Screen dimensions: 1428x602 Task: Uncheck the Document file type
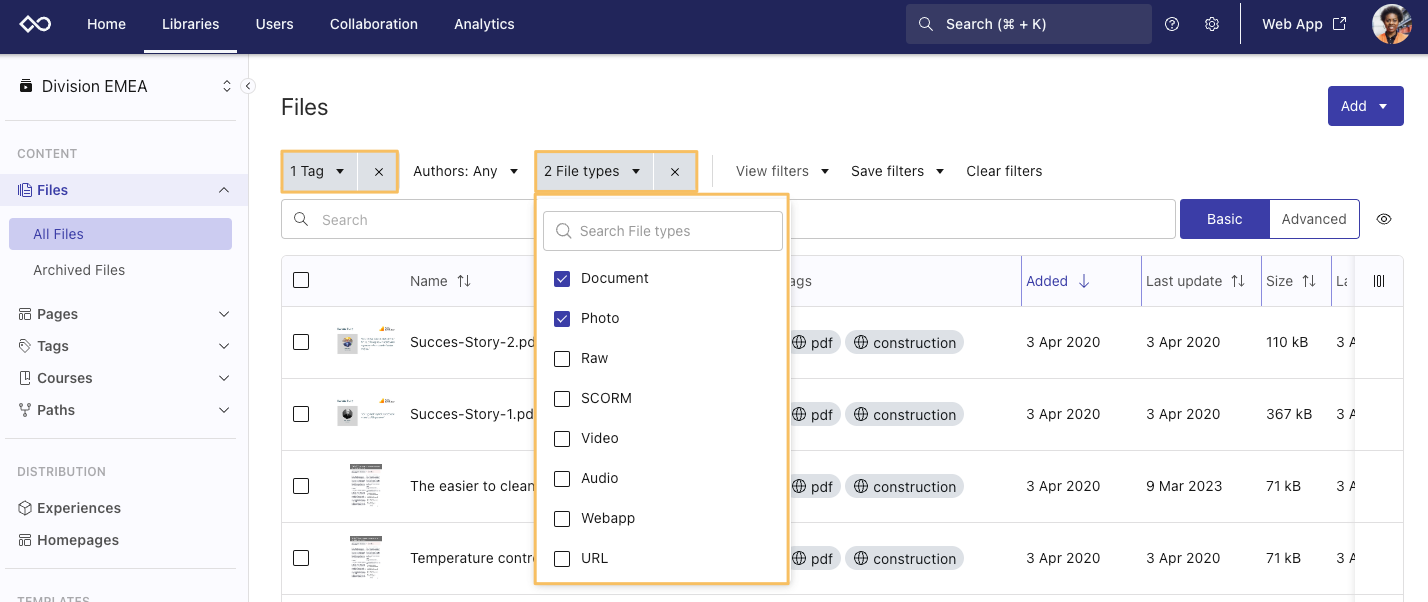562,278
